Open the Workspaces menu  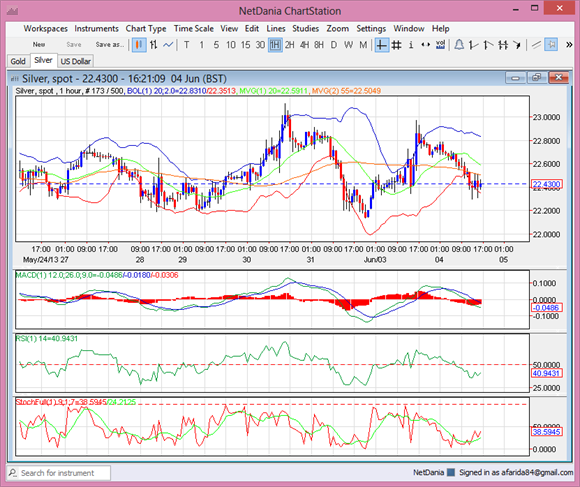pos(45,28)
